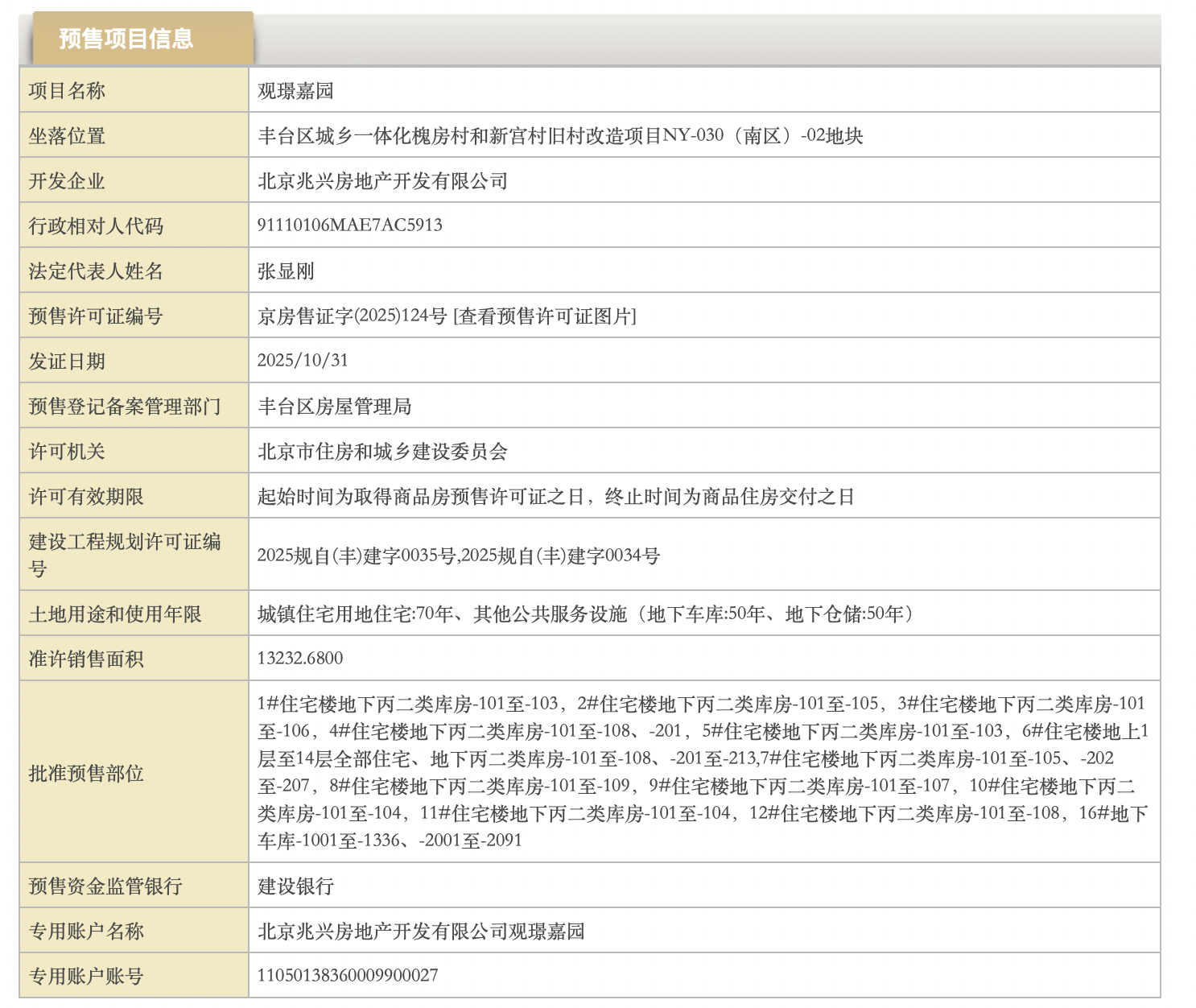
Task: Click the location text starting with 丰台区城乡一体化
Action: coord(559,136)
